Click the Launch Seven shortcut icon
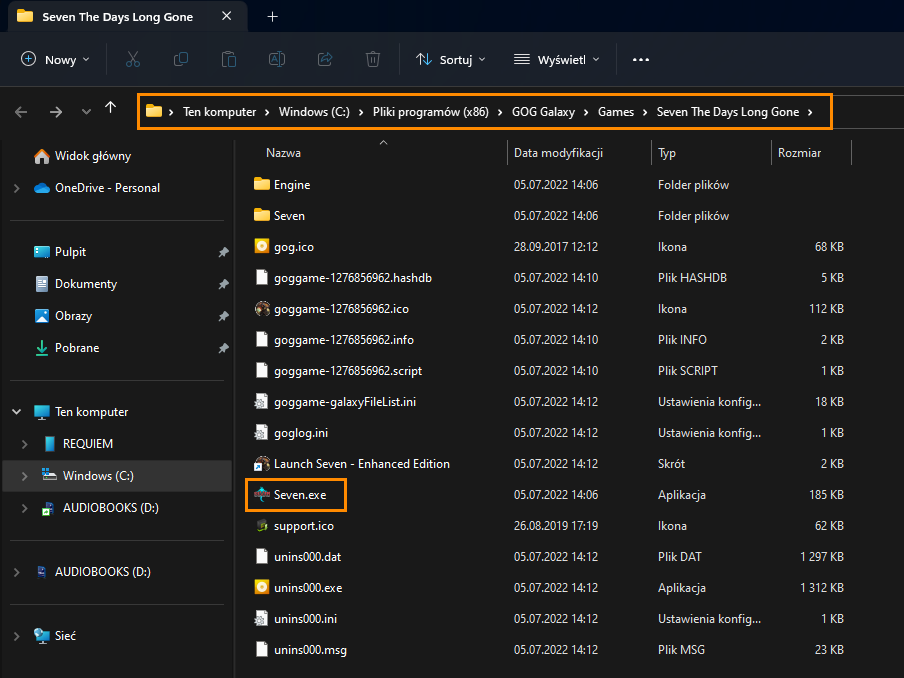 click(x=262, y=464)
